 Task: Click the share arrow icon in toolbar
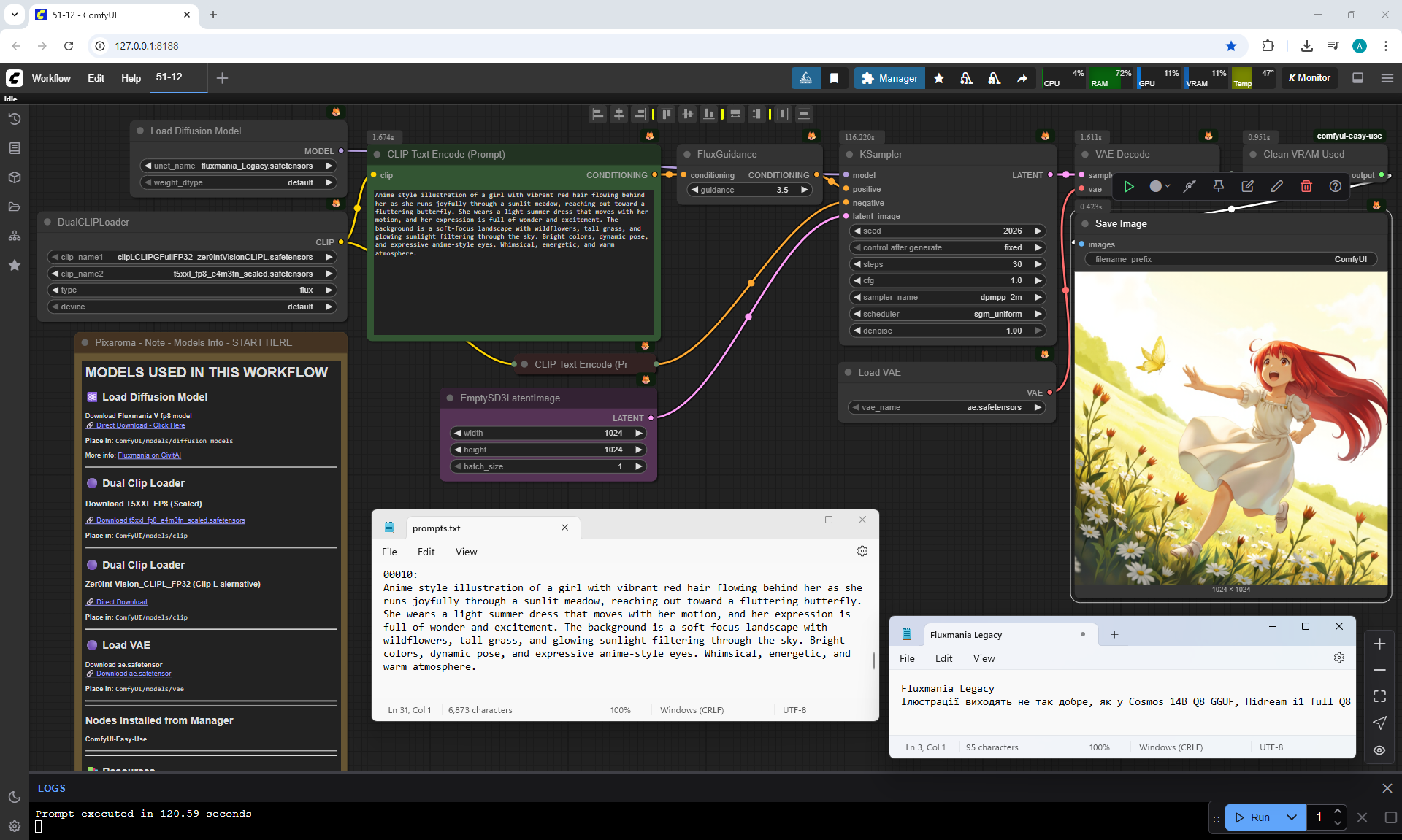(1022, 78)
